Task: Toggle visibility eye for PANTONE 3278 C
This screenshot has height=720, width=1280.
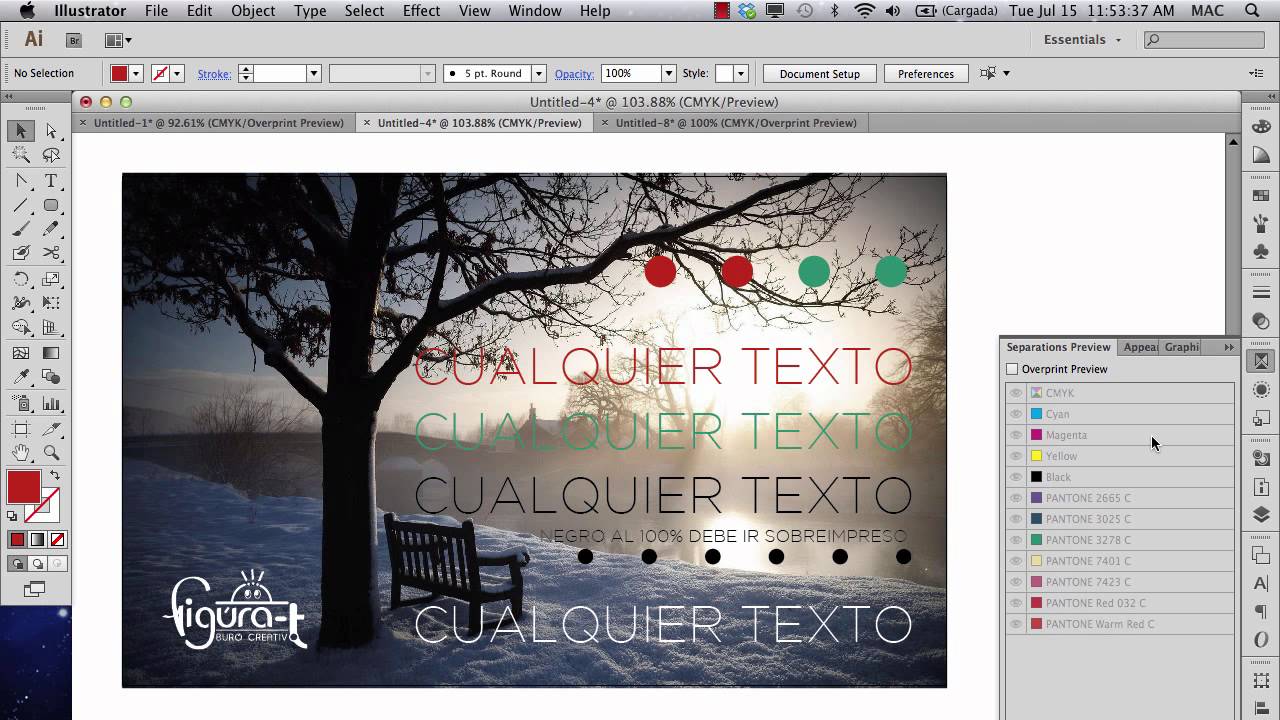Action: coord(1016,540)
